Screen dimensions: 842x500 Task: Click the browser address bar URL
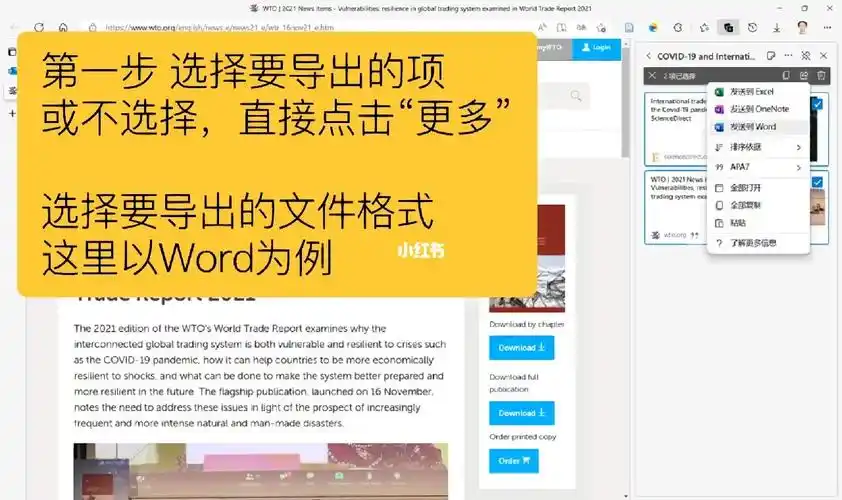220,27
